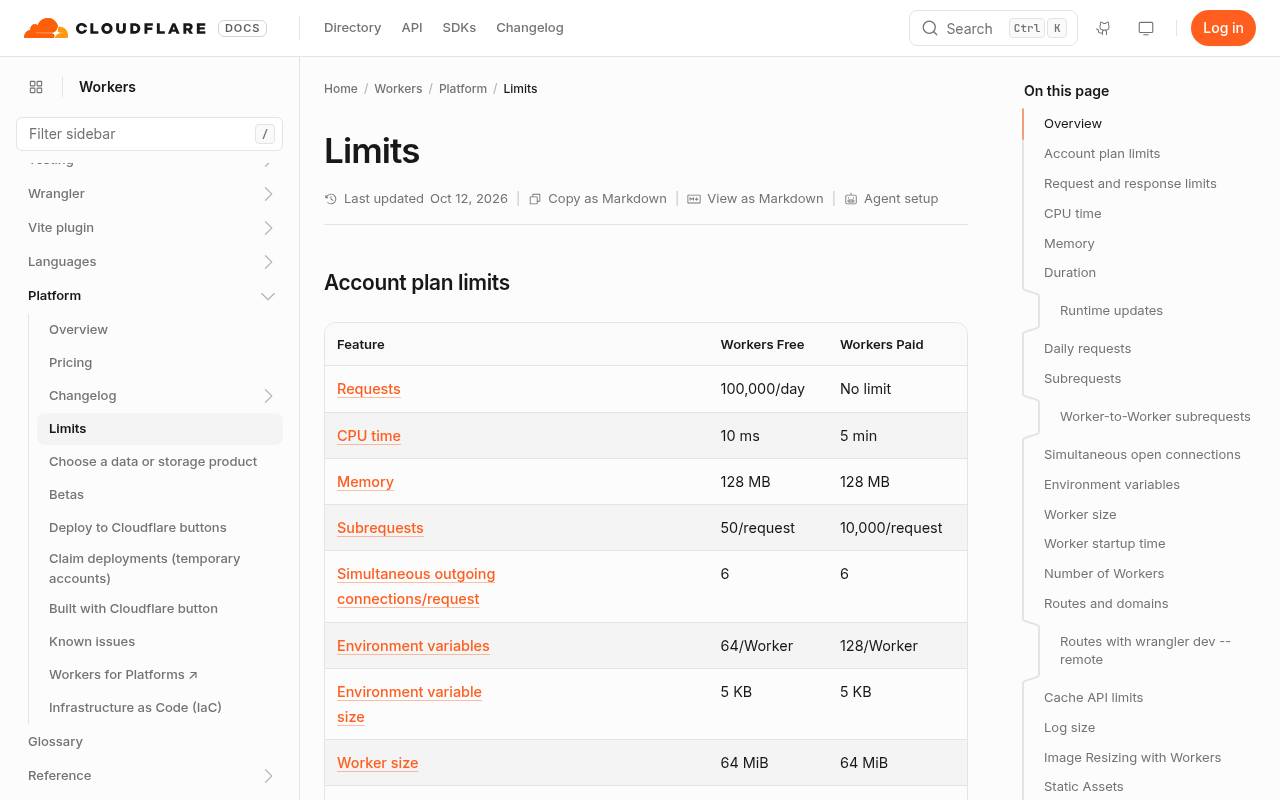Screen dimensions: 1280x800
Task: Open the products grid icon beside Workers
Action: tap(36, 87)
